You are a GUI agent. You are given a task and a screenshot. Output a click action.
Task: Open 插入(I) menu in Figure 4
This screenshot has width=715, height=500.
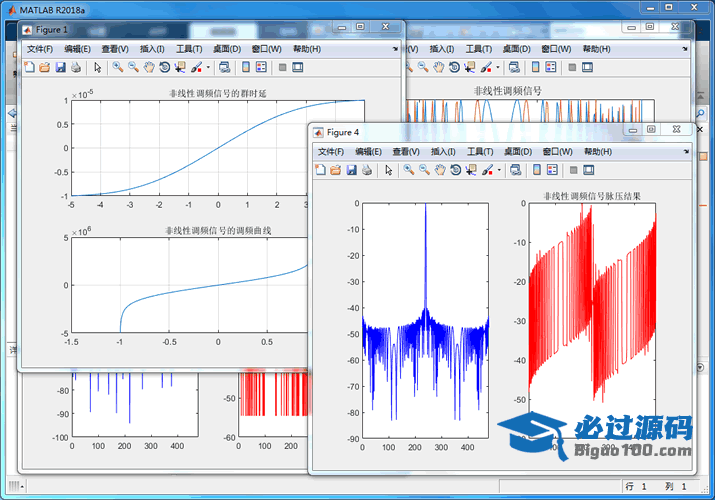pos(443,152)
